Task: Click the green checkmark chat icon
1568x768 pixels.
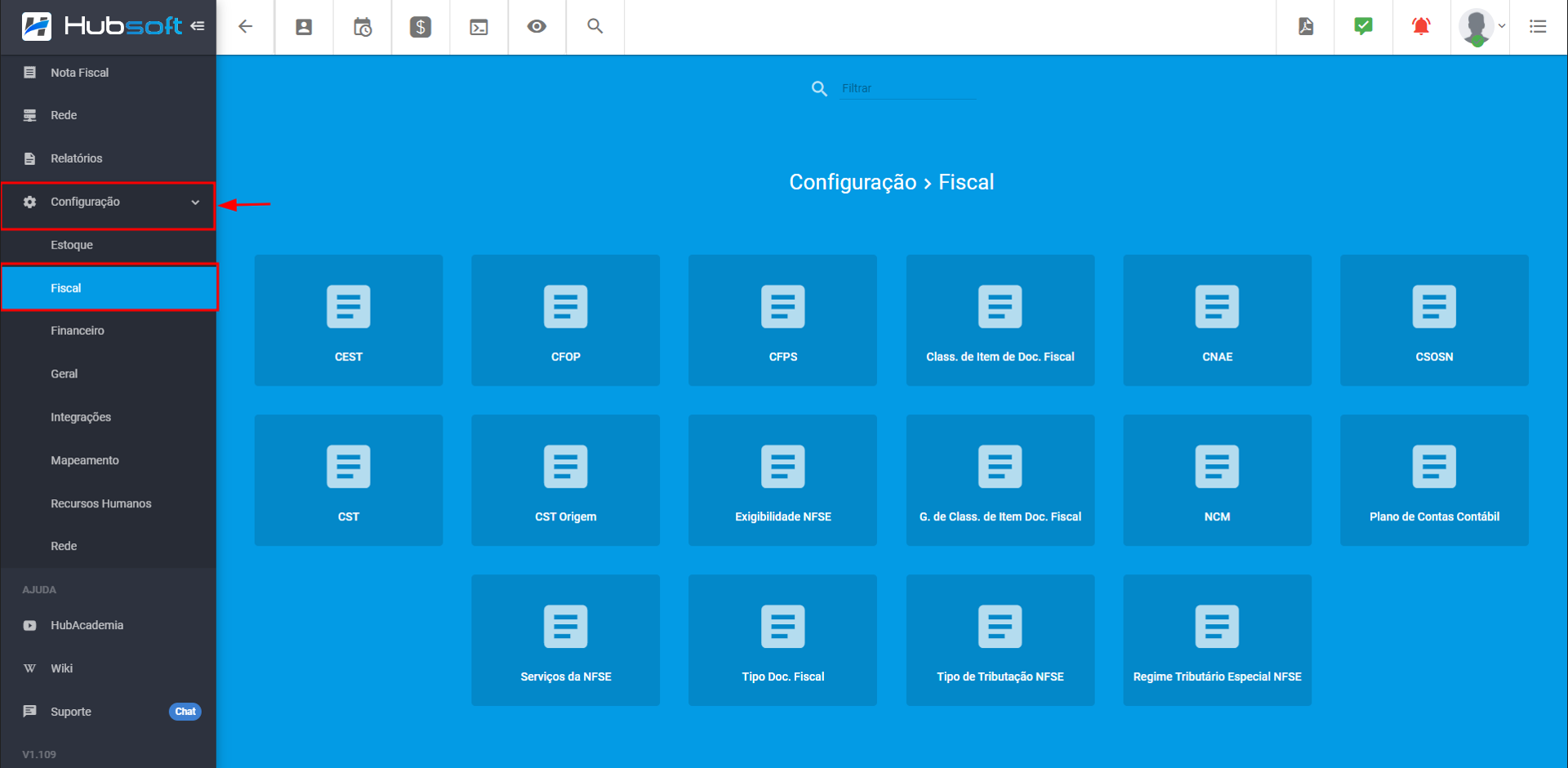Action: (1363, 27)
